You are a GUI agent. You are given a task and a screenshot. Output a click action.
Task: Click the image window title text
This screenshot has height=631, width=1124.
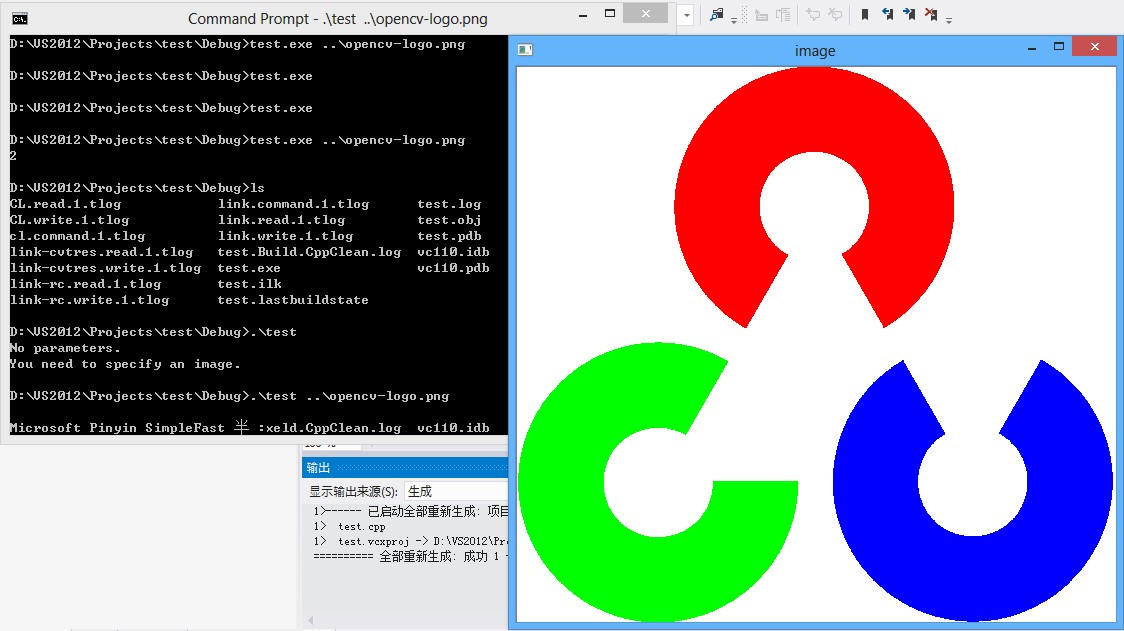(815, 51)
